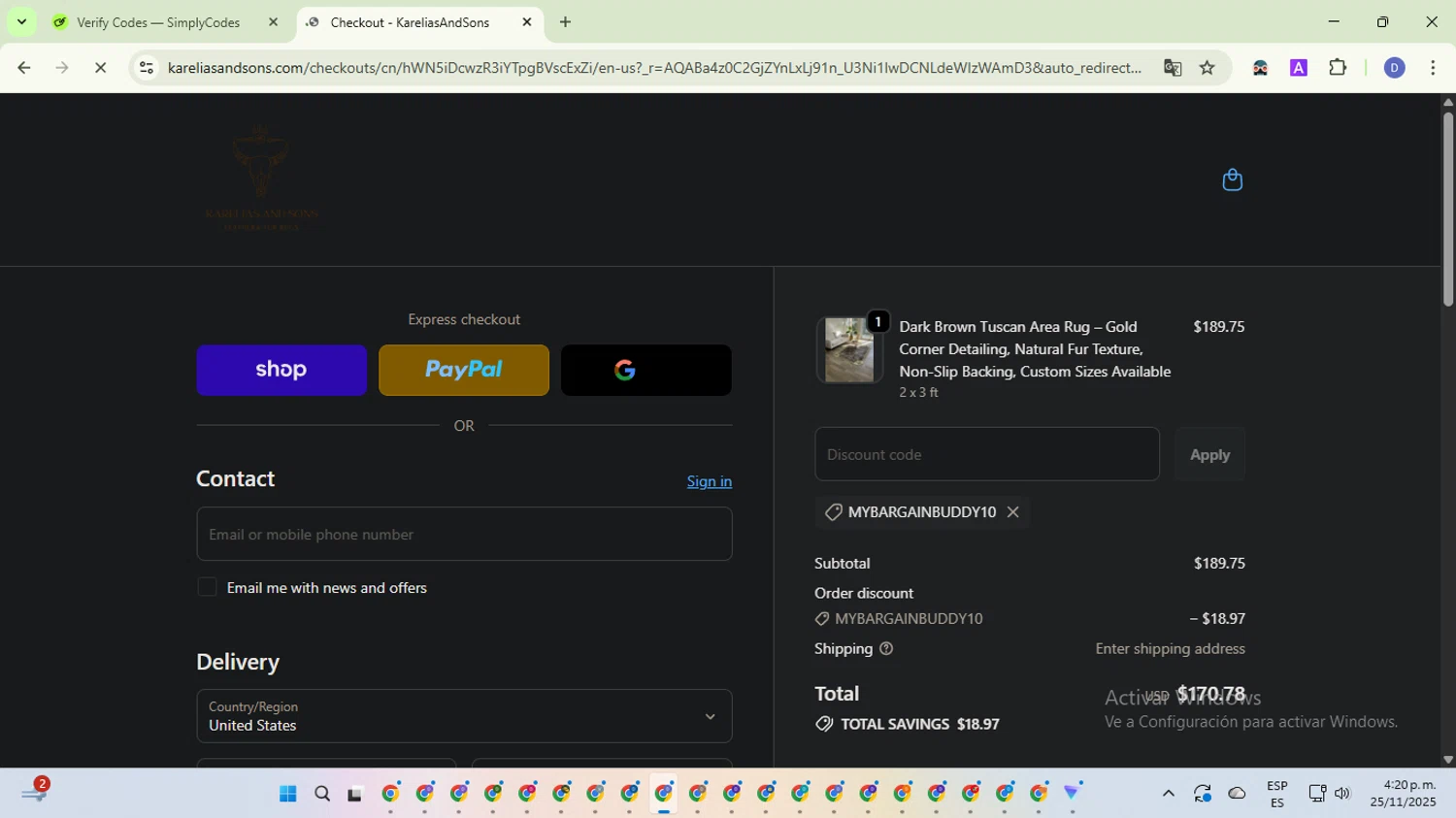Show hidden system tray icons
Image resolution: width=1456 pixels, height=818 pixels.
(1169, 794)
